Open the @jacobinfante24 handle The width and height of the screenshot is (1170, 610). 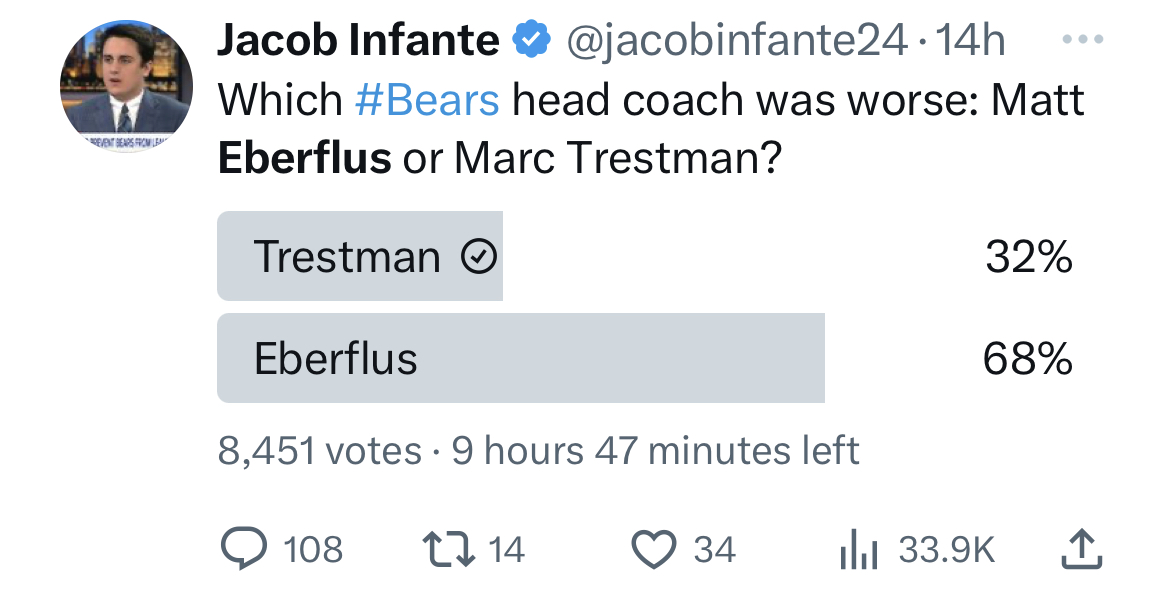coord(736,40)
